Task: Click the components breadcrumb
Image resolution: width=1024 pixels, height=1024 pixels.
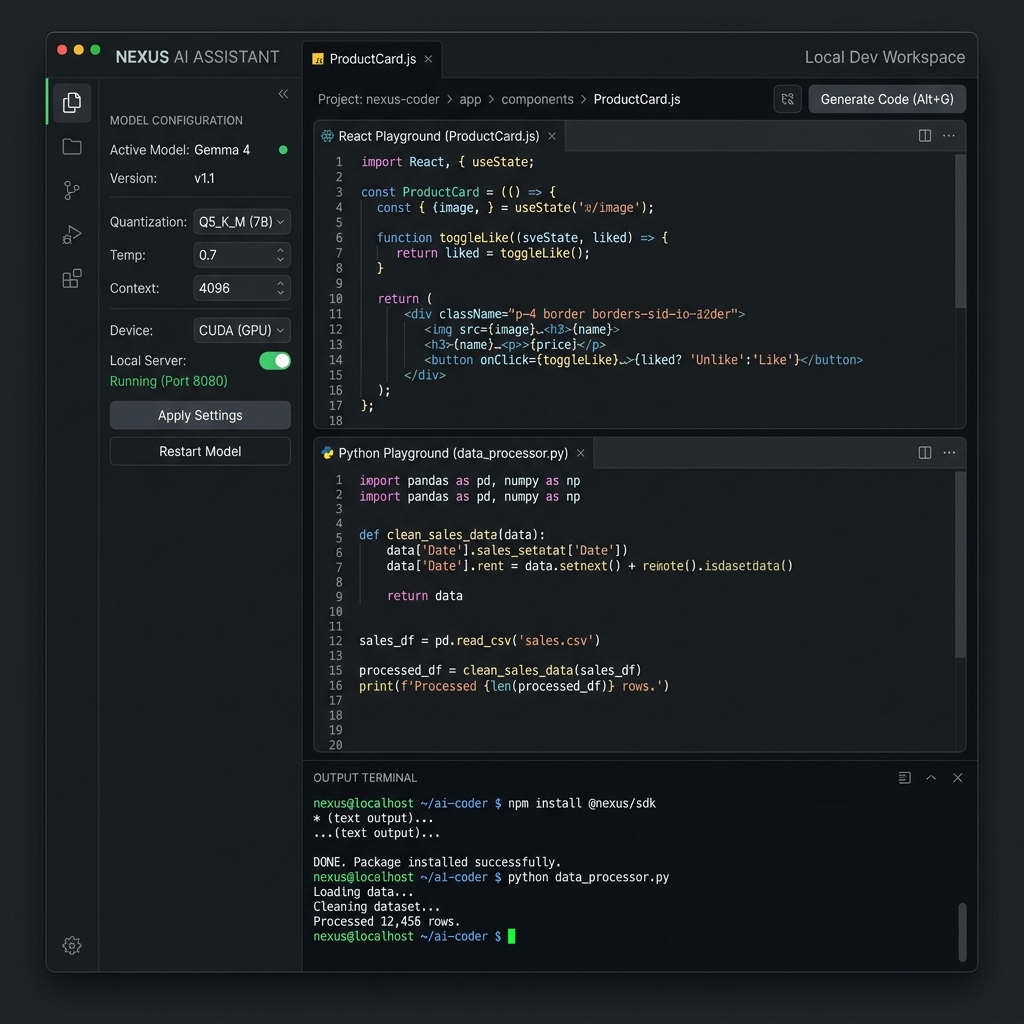Action: (537, 99)
